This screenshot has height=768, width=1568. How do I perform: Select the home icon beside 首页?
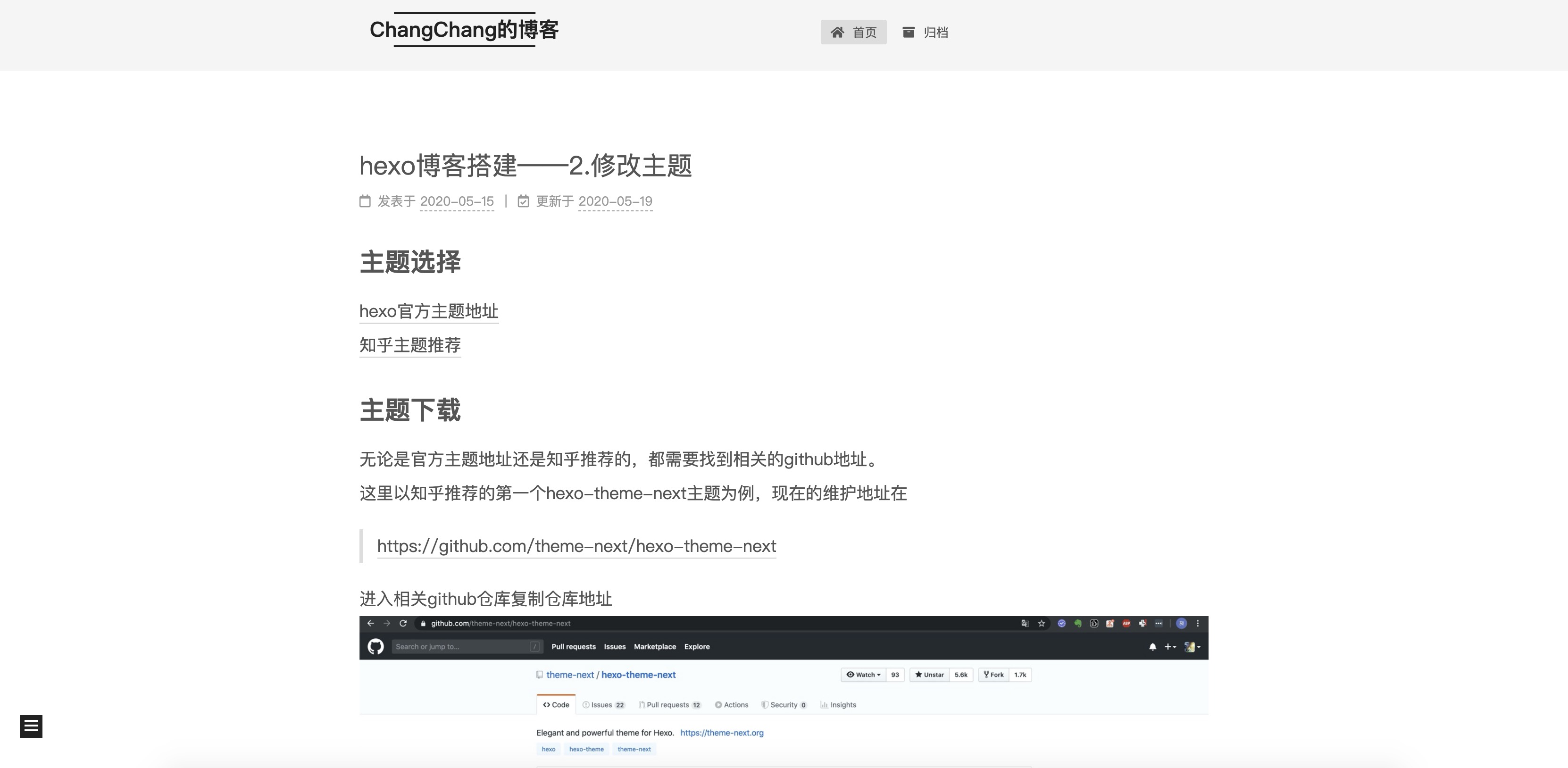[838, 32]
